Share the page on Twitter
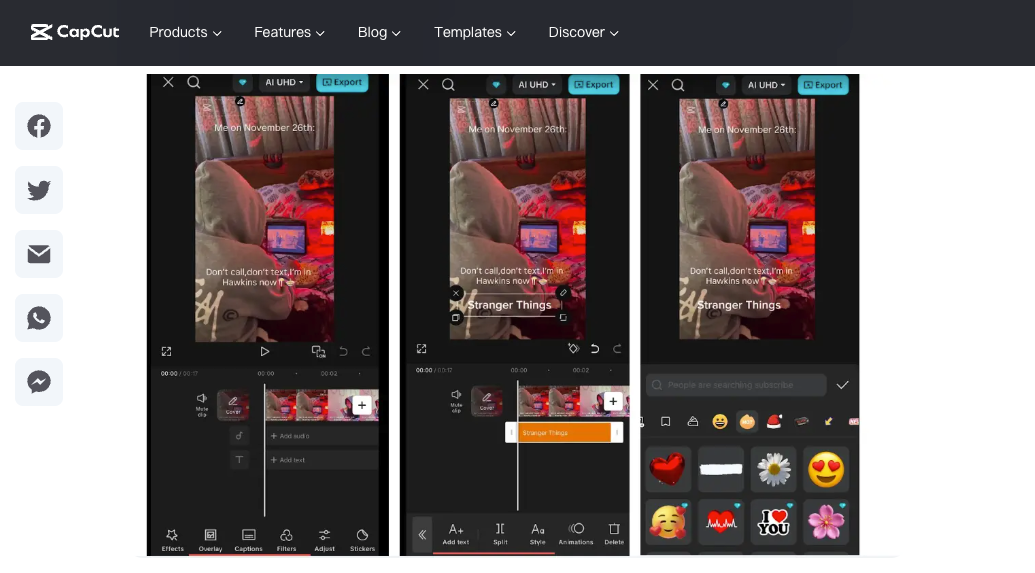This screenshot has width=1035, height=573. pyautogui.click(x=39, y=190)
